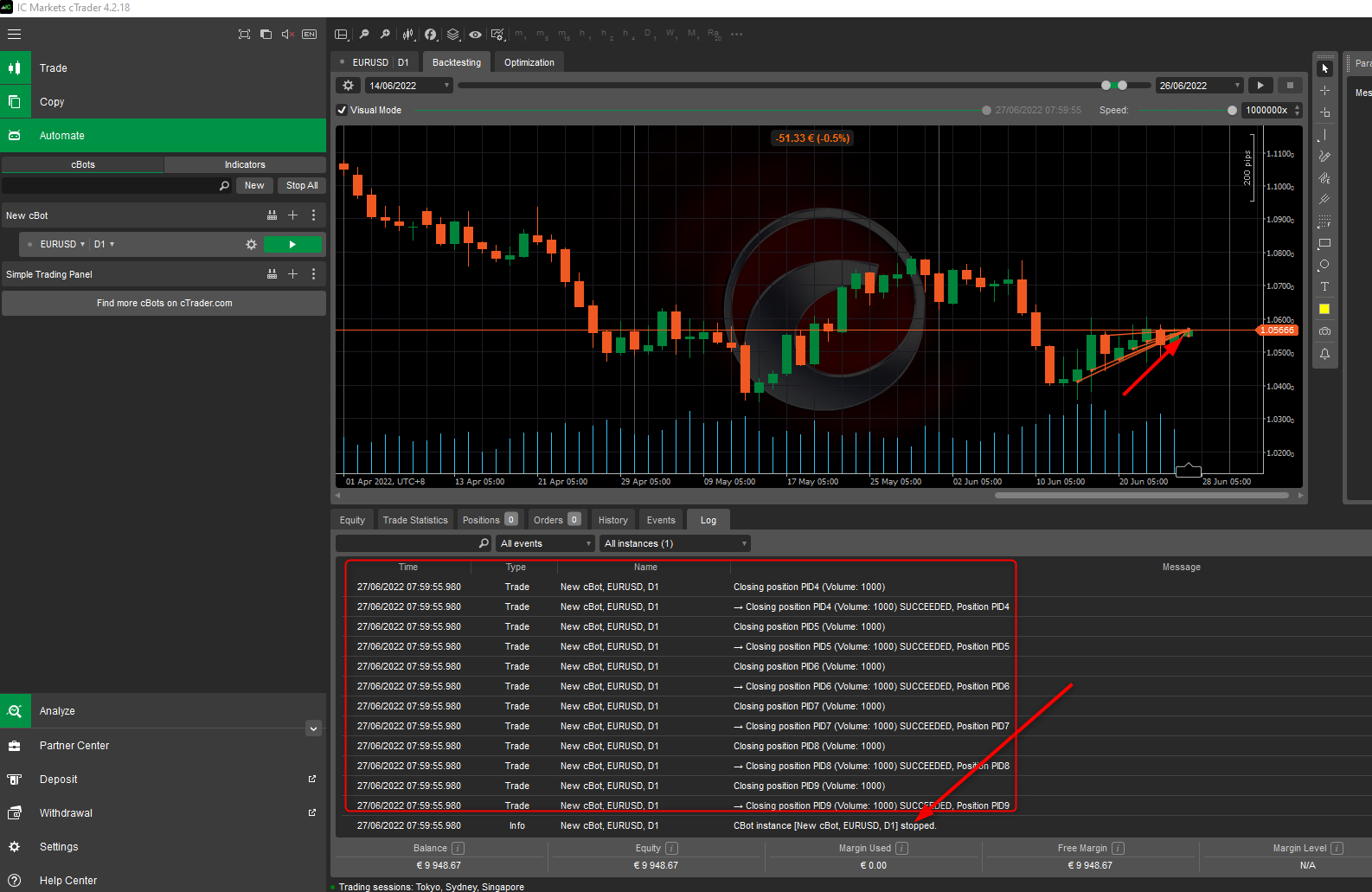This screenshot has height=892, width=1372.
Task: Open backtesting settings gear
Action: coord(348,86)
